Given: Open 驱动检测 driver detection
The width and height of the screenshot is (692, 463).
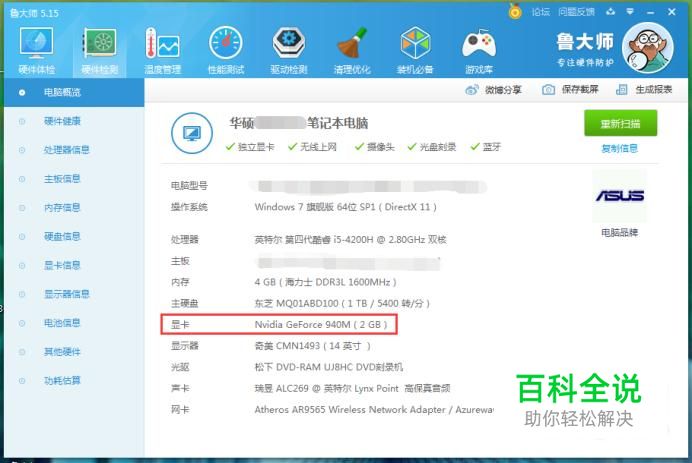Looking at the screenshot, I should 289,50.
